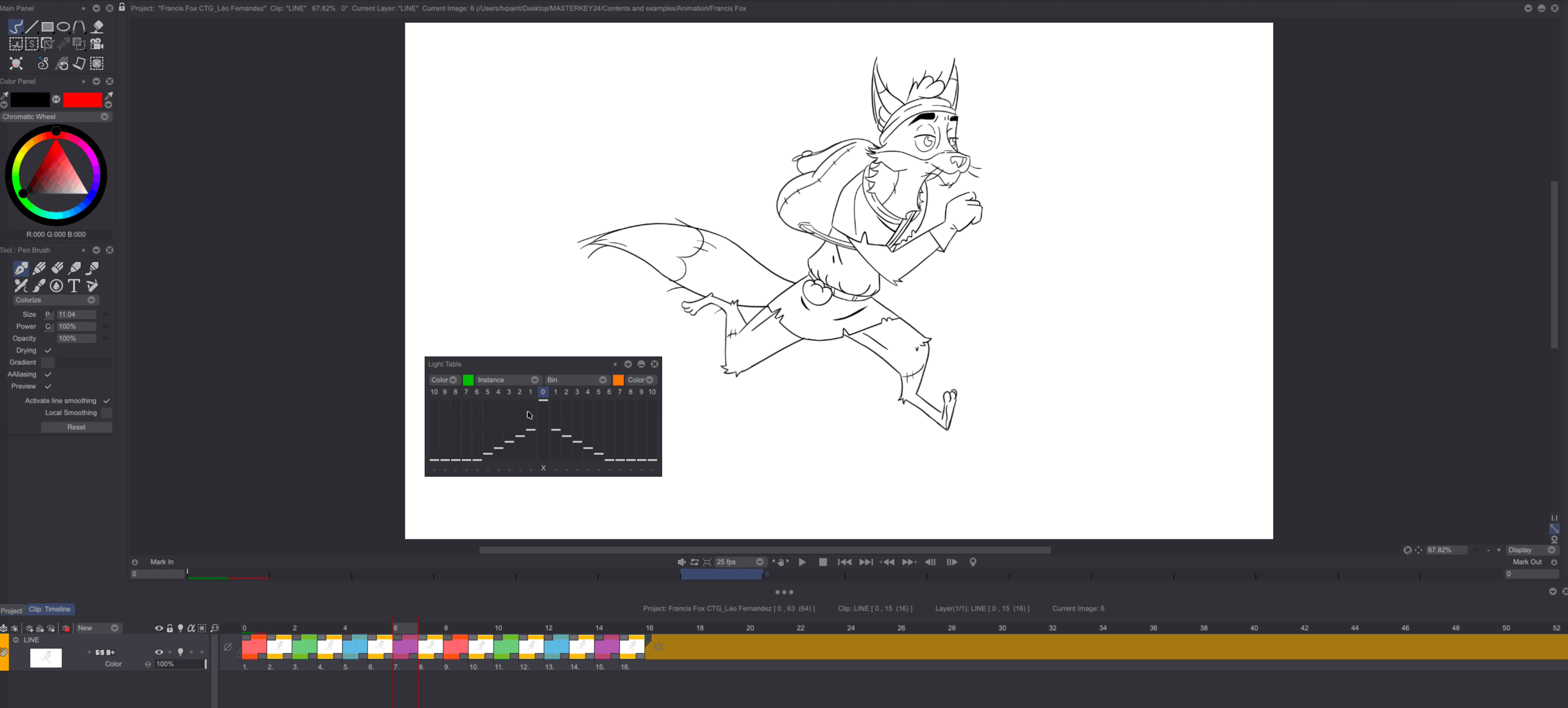1568x708 pixels.
Task: Swap the A and B colors
Action: tap(56, 99)
